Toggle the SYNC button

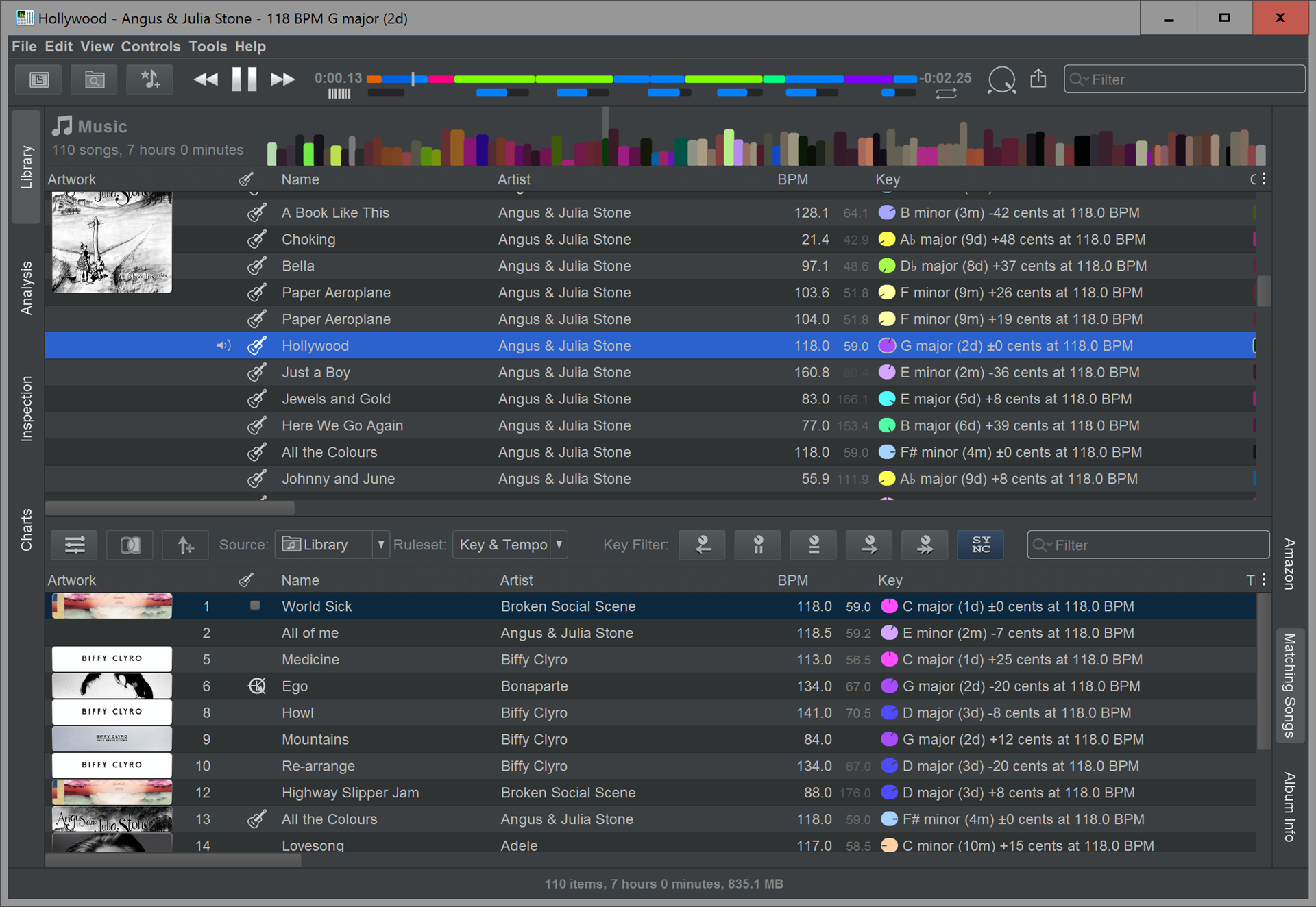coord(981,545)
